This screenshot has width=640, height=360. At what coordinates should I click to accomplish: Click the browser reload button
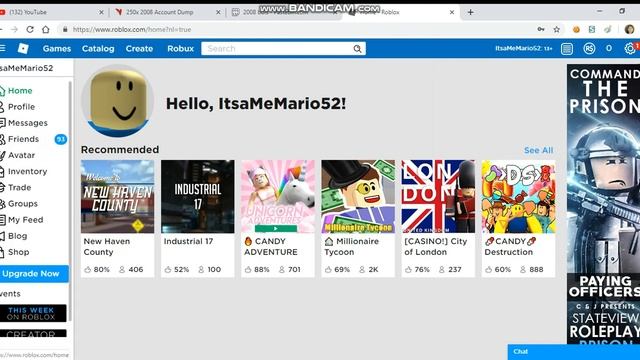coord(30,29)
